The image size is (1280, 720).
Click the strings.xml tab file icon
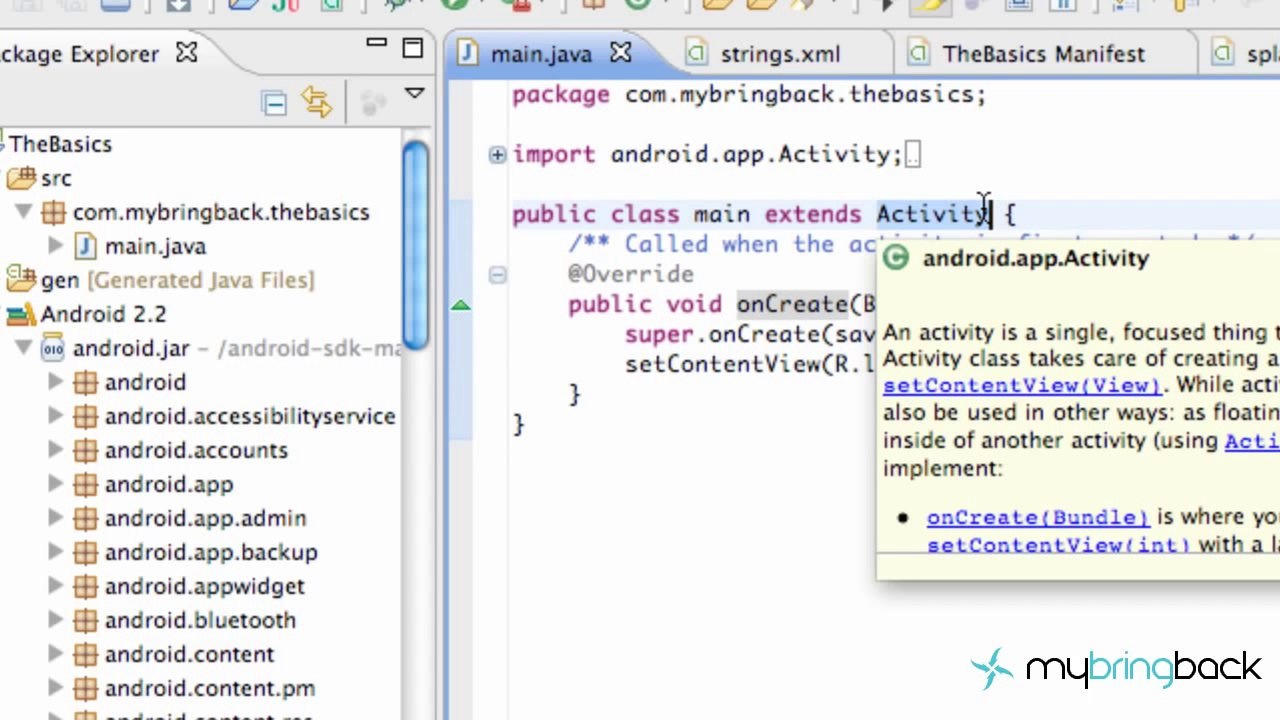[698, 53]
